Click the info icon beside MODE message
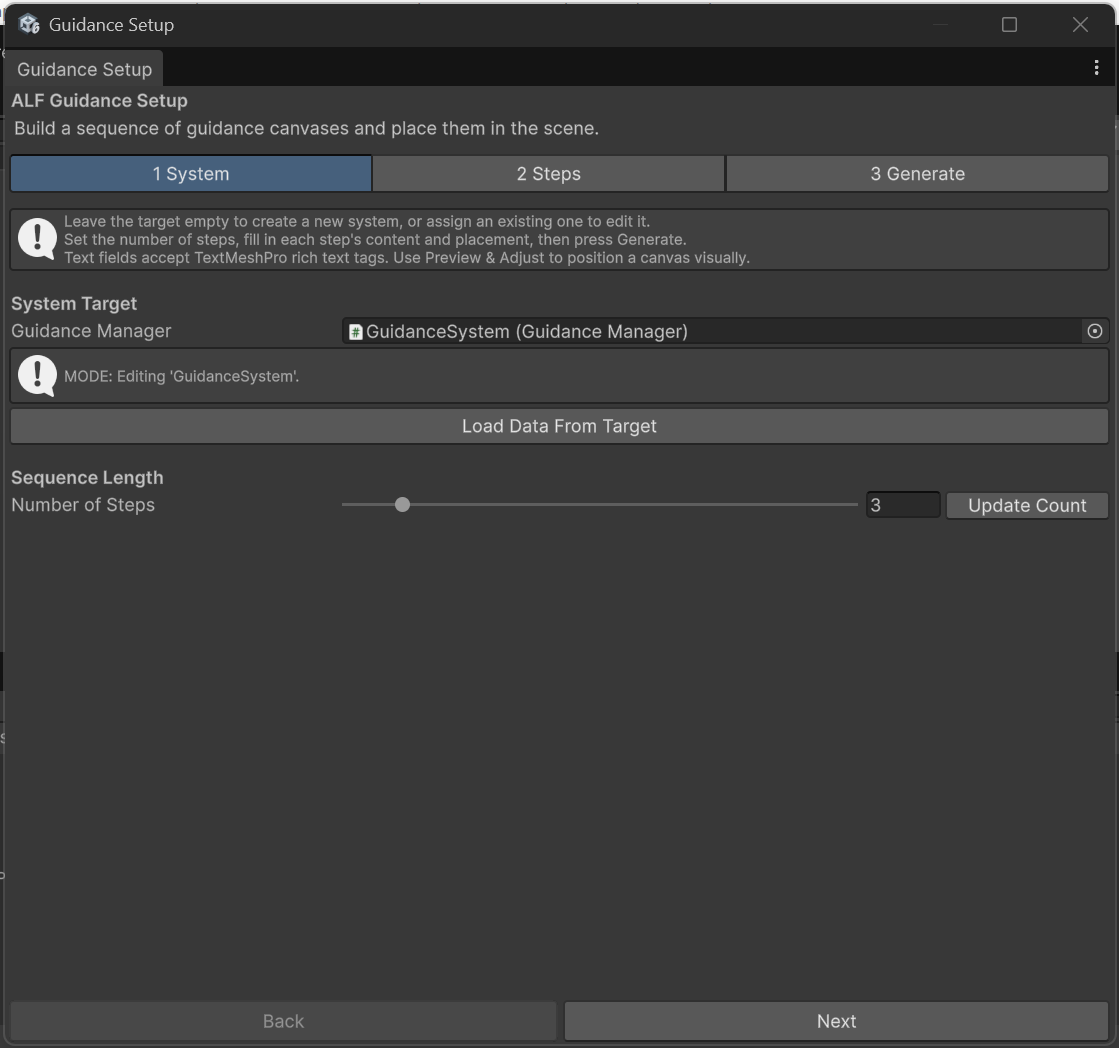 click(x=37, y=375)
